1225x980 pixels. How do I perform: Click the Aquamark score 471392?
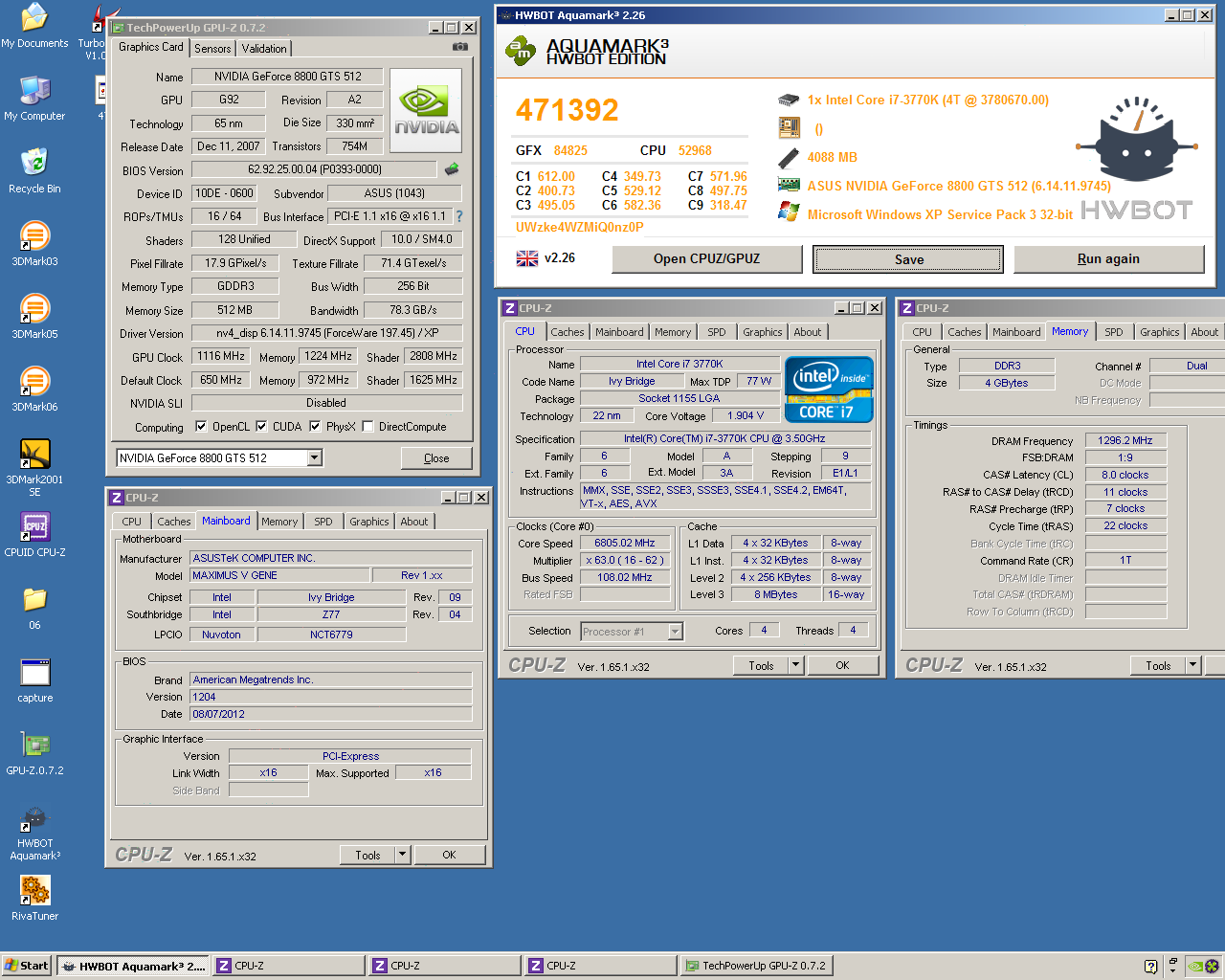coord(568,110)
